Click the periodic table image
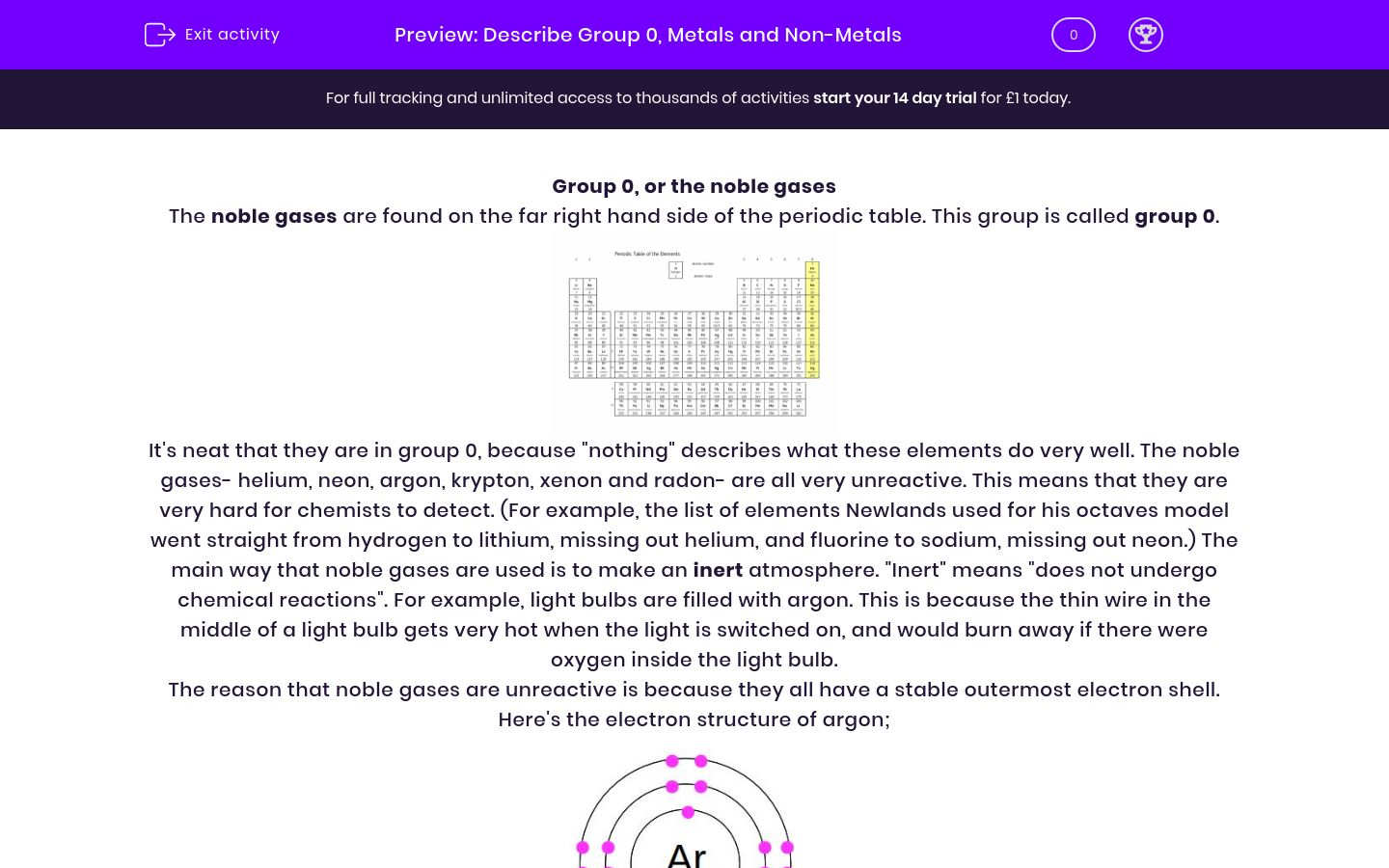The image size is (1389, 868). pyautogui.click(x=694, y=333)
